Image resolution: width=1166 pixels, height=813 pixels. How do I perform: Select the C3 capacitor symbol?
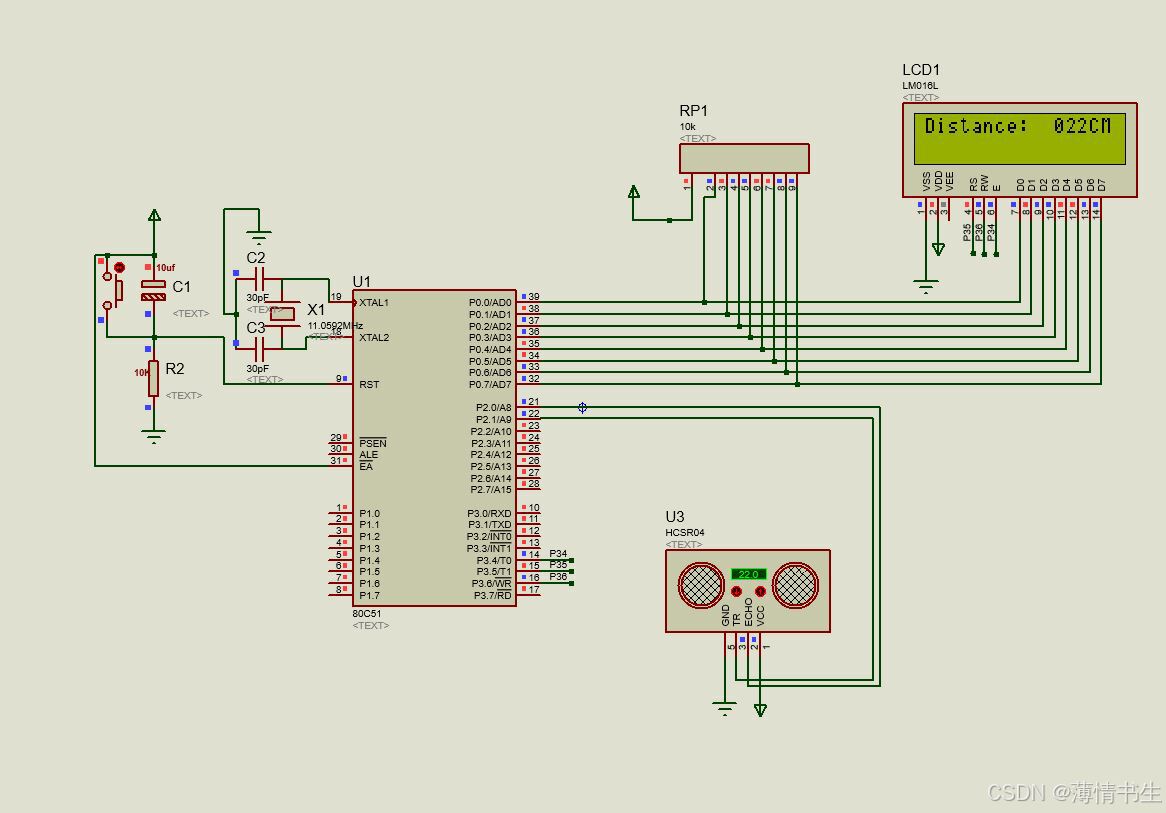(x=259, y=348)
